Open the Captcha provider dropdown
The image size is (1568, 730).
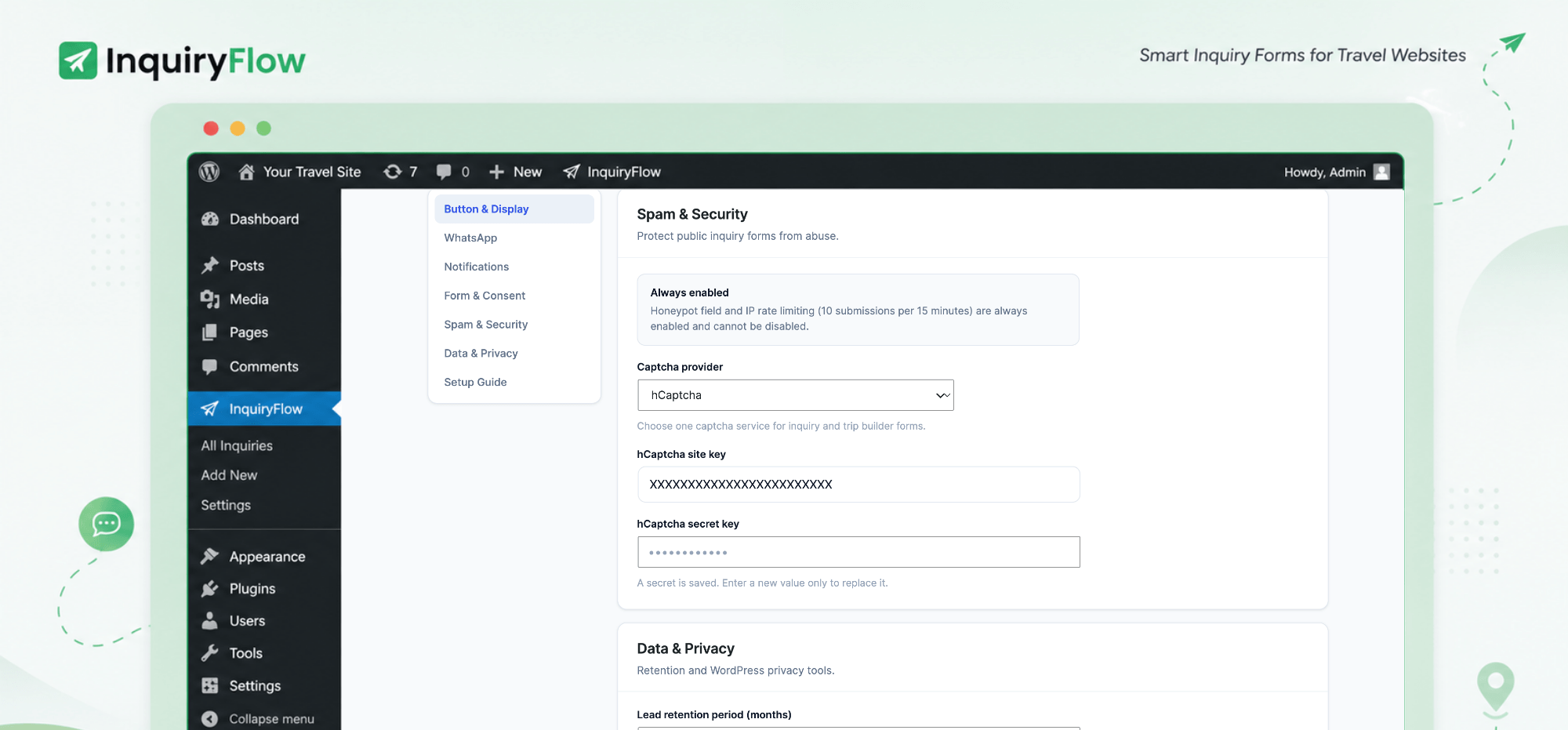coord(796,395)
